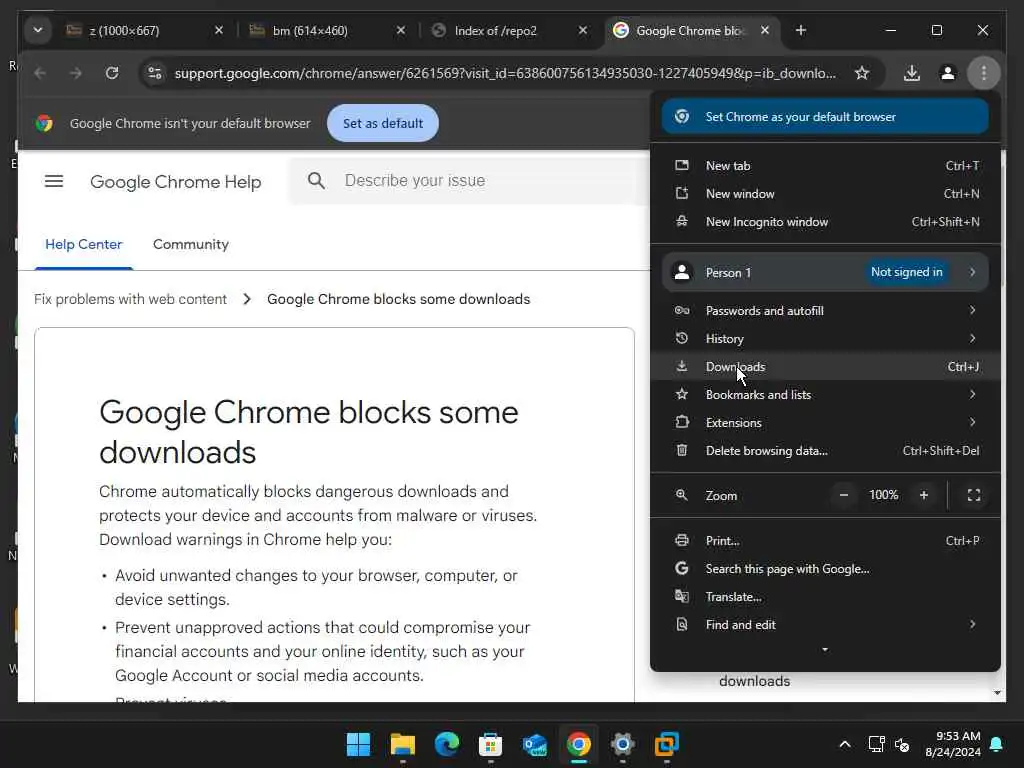Click the menu scroll-down arrow

(x=825, y=650)
